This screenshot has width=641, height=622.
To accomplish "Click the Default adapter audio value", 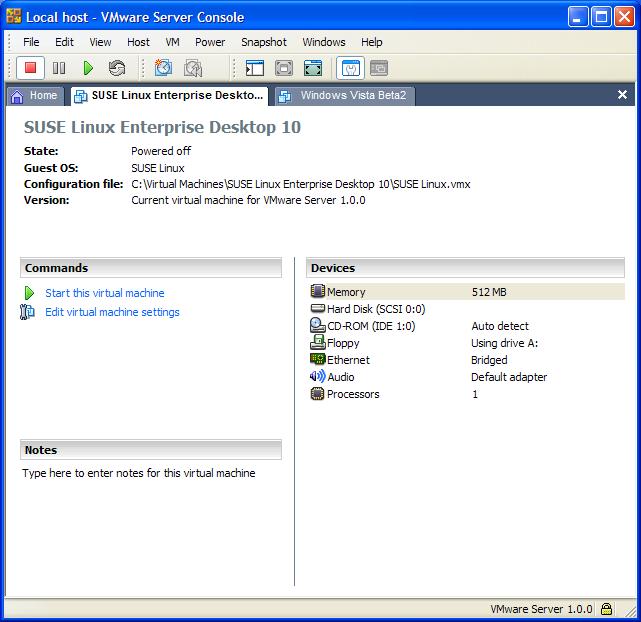I will [x=509, y=377].
